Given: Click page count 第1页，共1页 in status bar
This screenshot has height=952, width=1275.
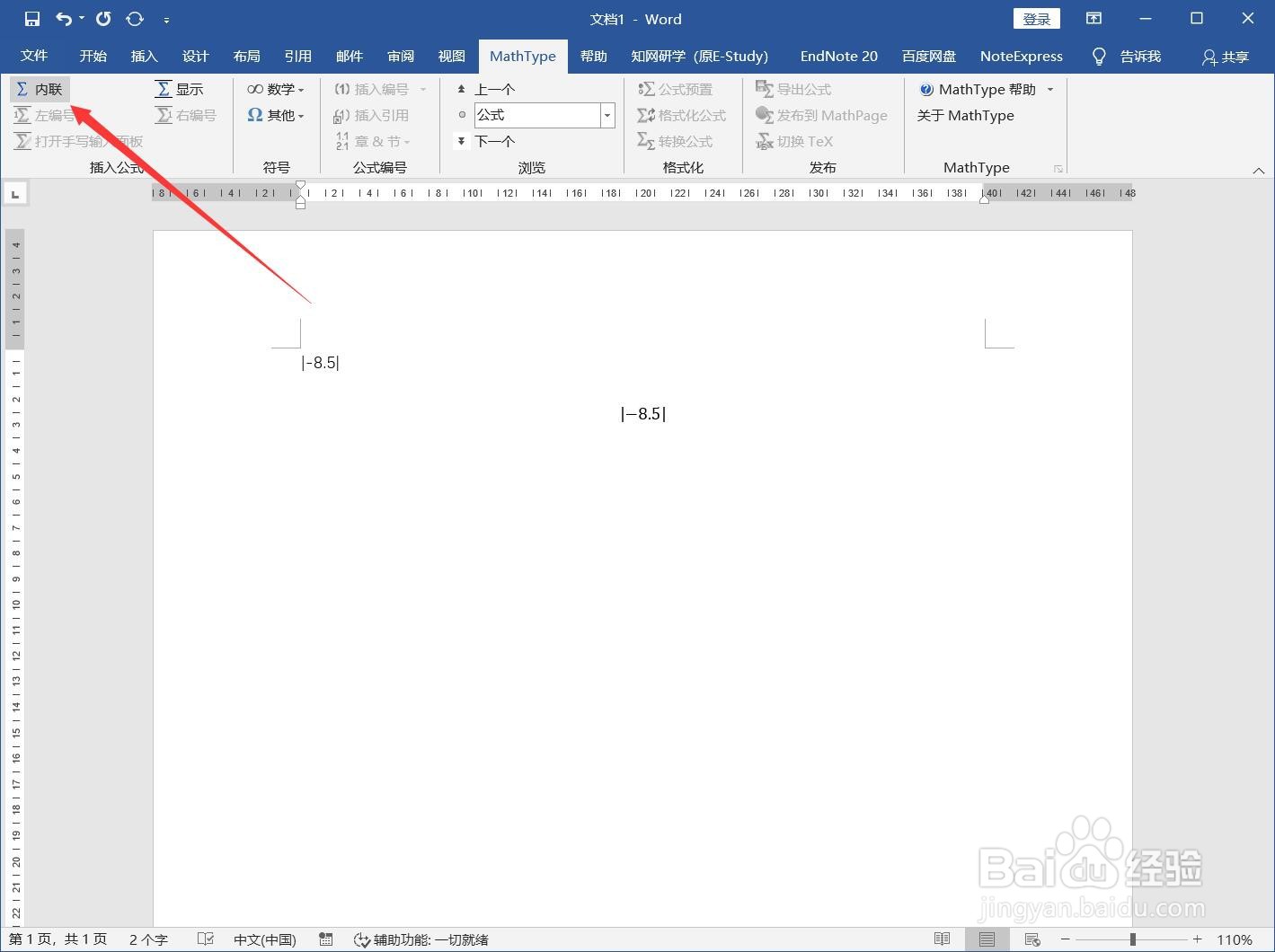Looking at the screenshot, I should pos(58,939).
